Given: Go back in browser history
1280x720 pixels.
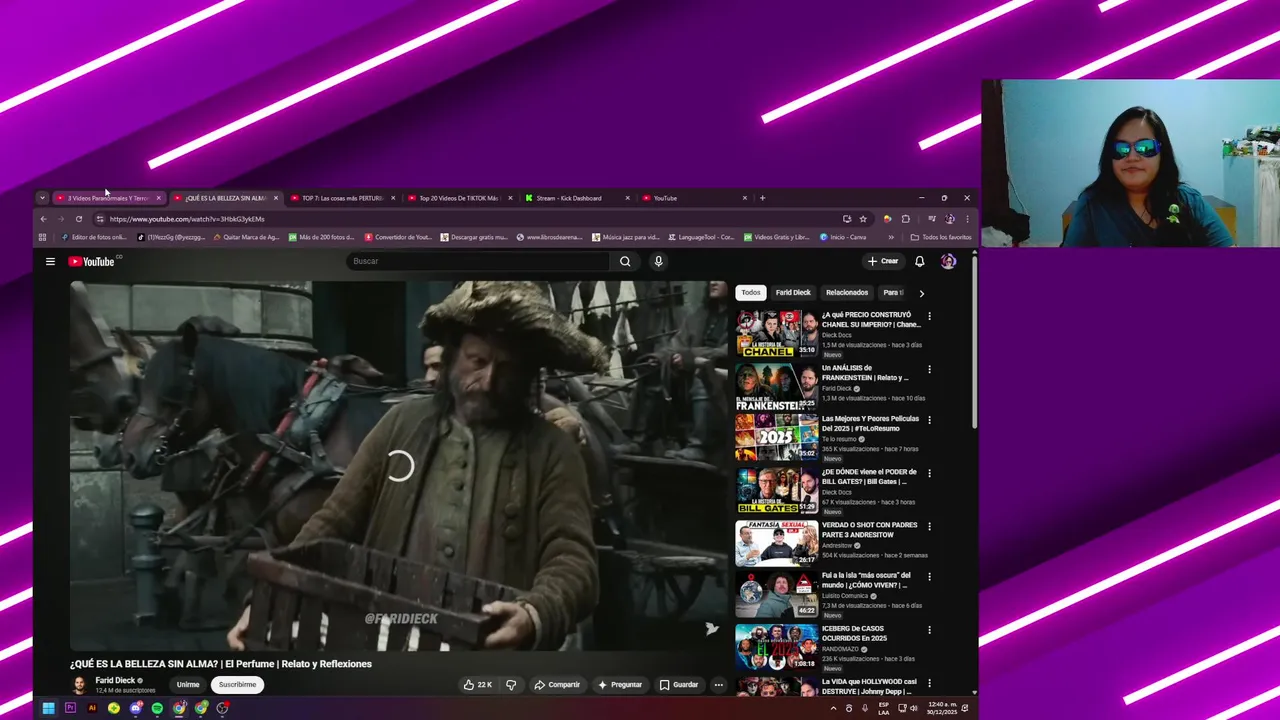Looking at the screenshot, I should [x=43, y=219].
